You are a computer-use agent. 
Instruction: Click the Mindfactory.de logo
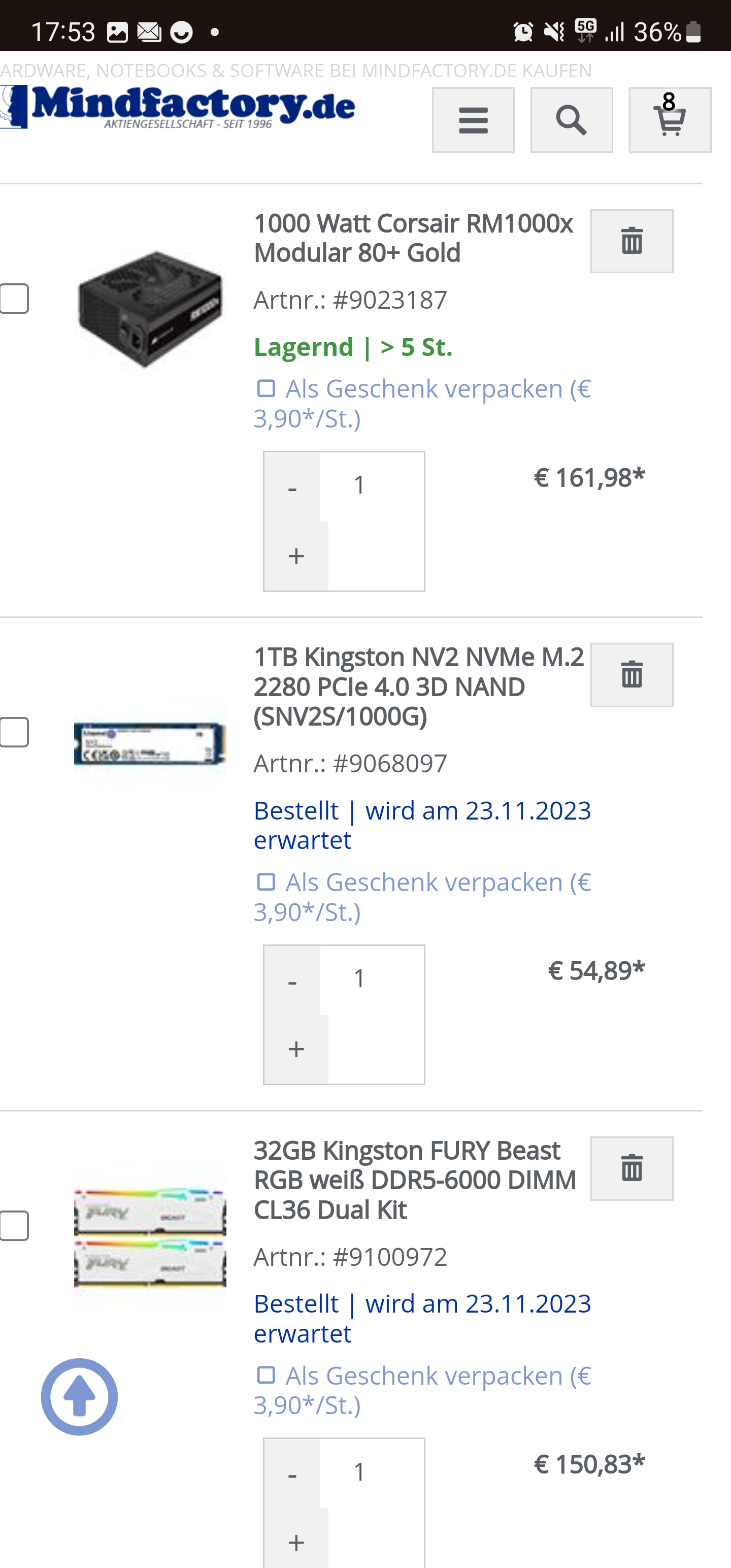point(177,107)
